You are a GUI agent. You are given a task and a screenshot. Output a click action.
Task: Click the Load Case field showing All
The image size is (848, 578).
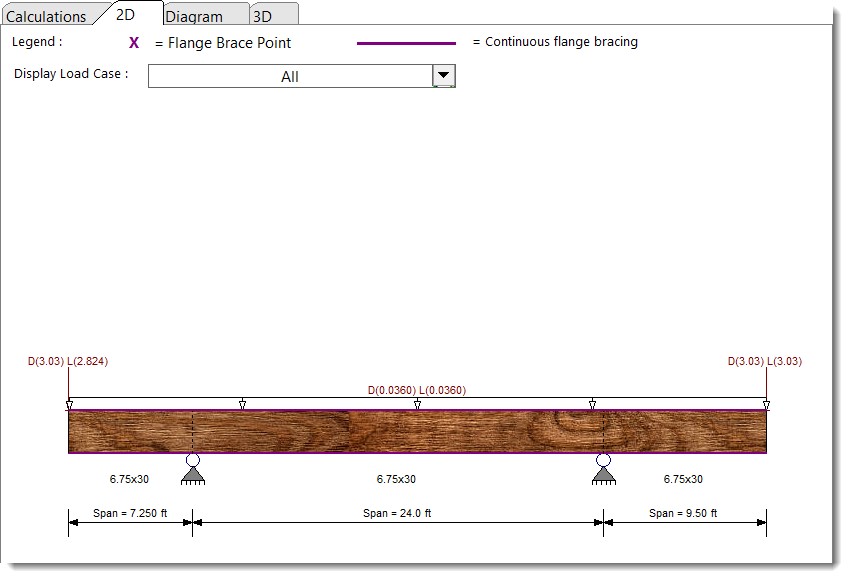tap(289, 77)
